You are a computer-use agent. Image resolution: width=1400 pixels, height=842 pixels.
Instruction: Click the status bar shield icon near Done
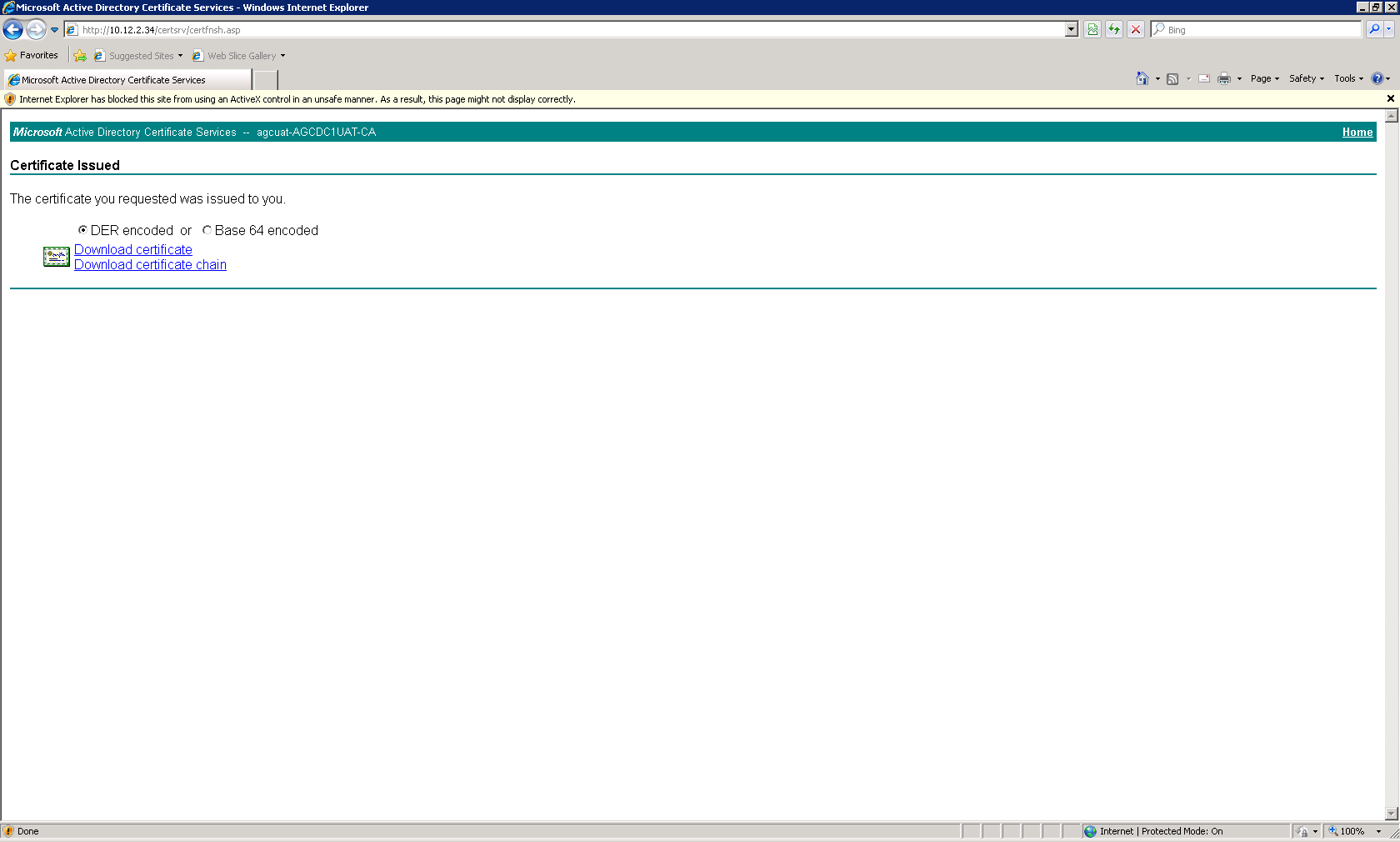pos(8,831)
